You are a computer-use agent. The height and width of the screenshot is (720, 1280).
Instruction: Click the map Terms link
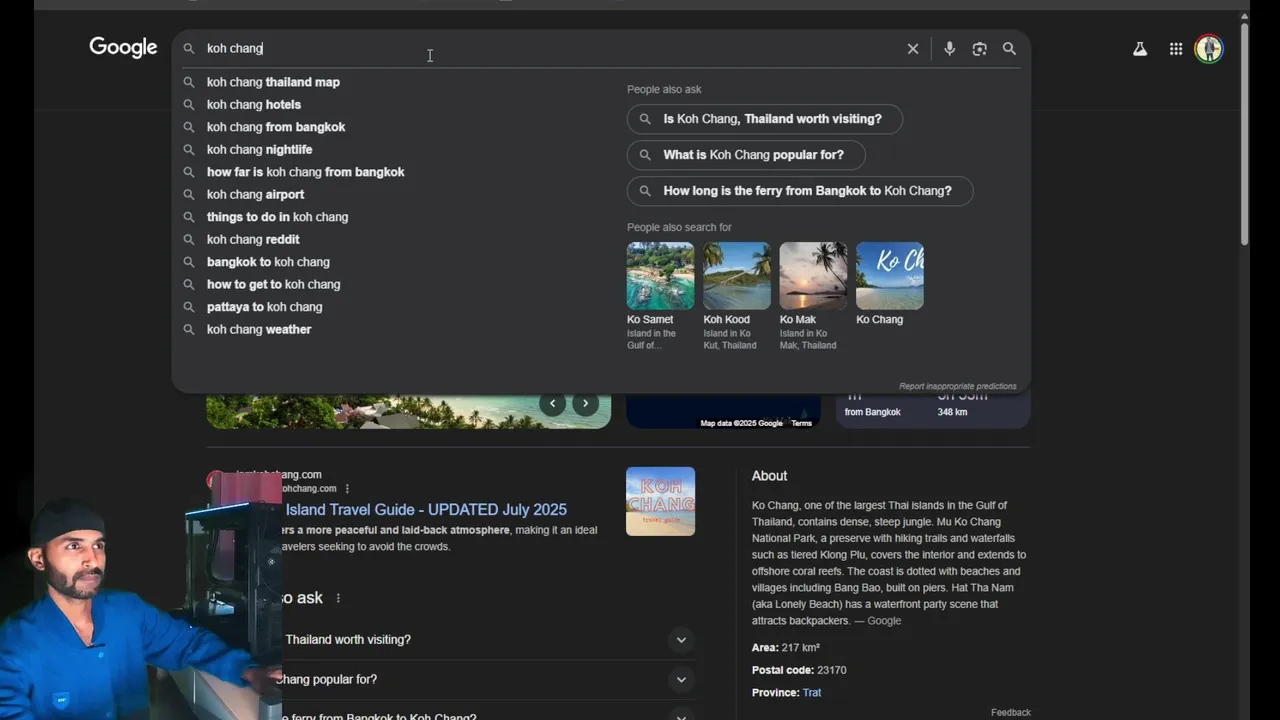tap(802, 423)
